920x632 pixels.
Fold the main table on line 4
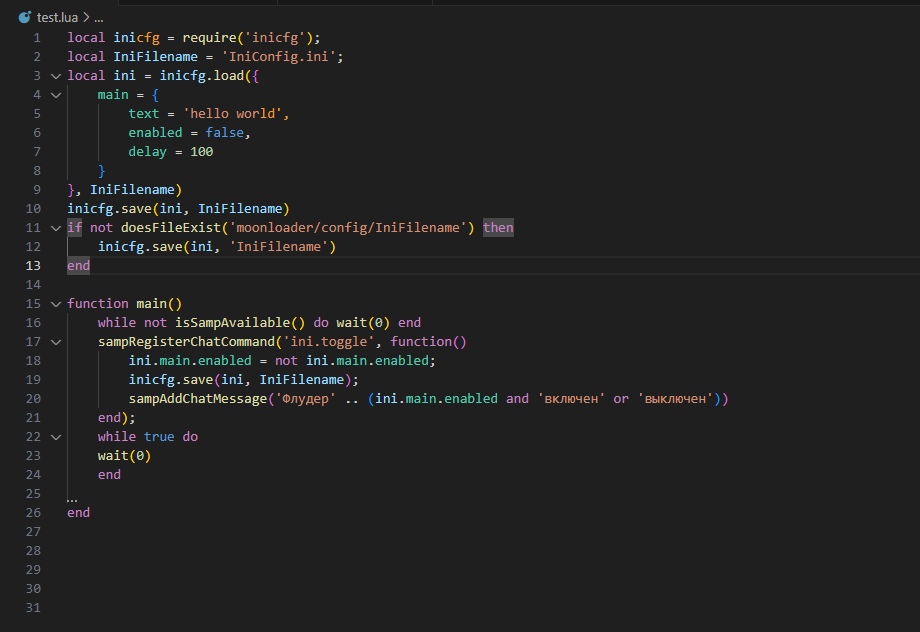(x=55, y=95)
